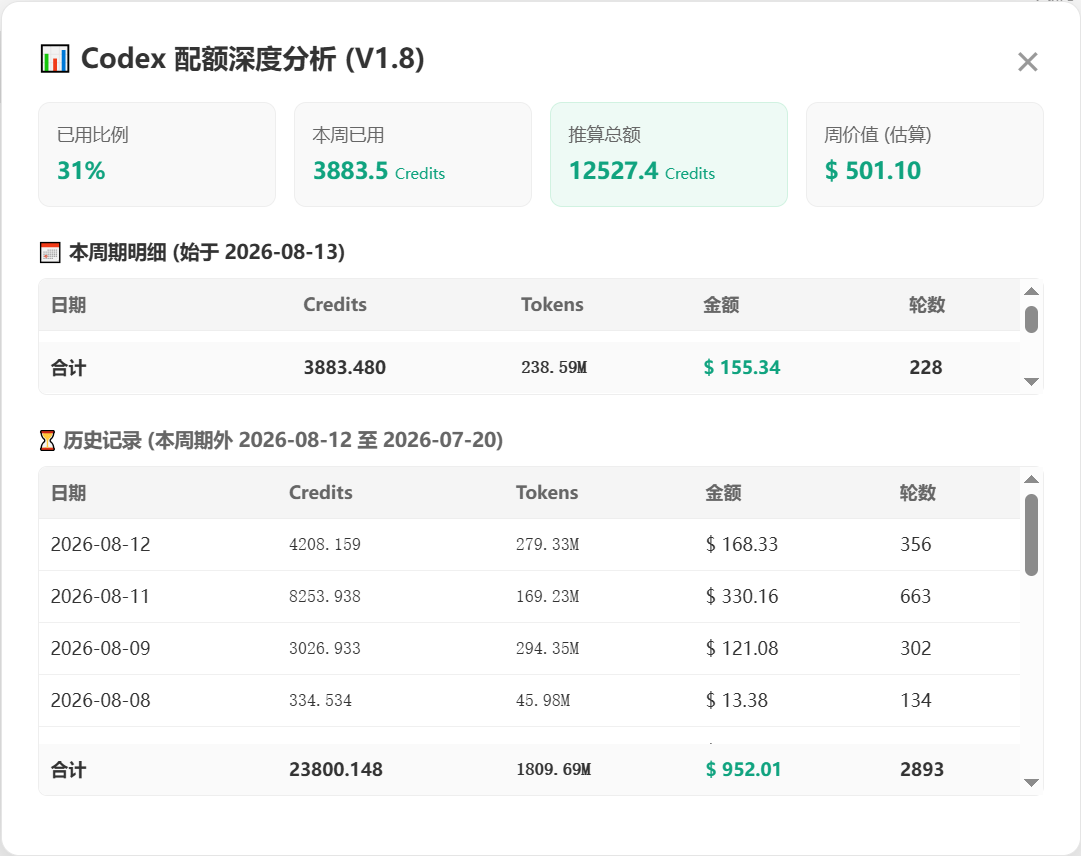Click the 279.33M tokens value
Screen dimensions: 1081x856
click(548, 544)
